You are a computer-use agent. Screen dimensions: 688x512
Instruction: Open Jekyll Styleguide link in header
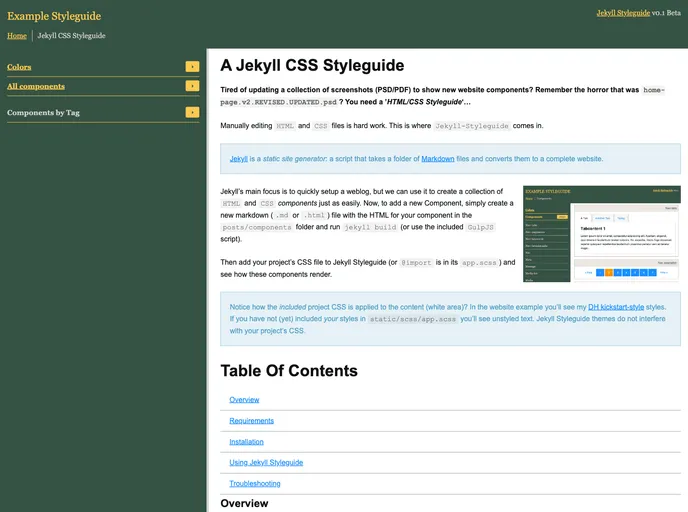click(623, 13)
